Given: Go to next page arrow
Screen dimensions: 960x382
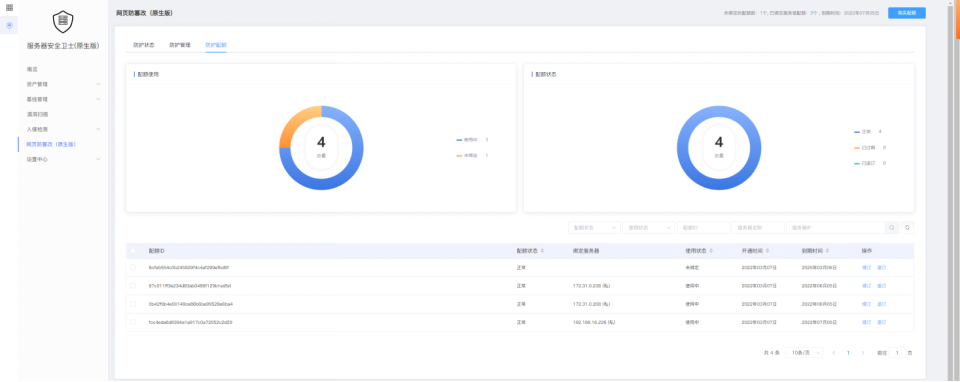Looking at the screenshot, I should [863, 353].
